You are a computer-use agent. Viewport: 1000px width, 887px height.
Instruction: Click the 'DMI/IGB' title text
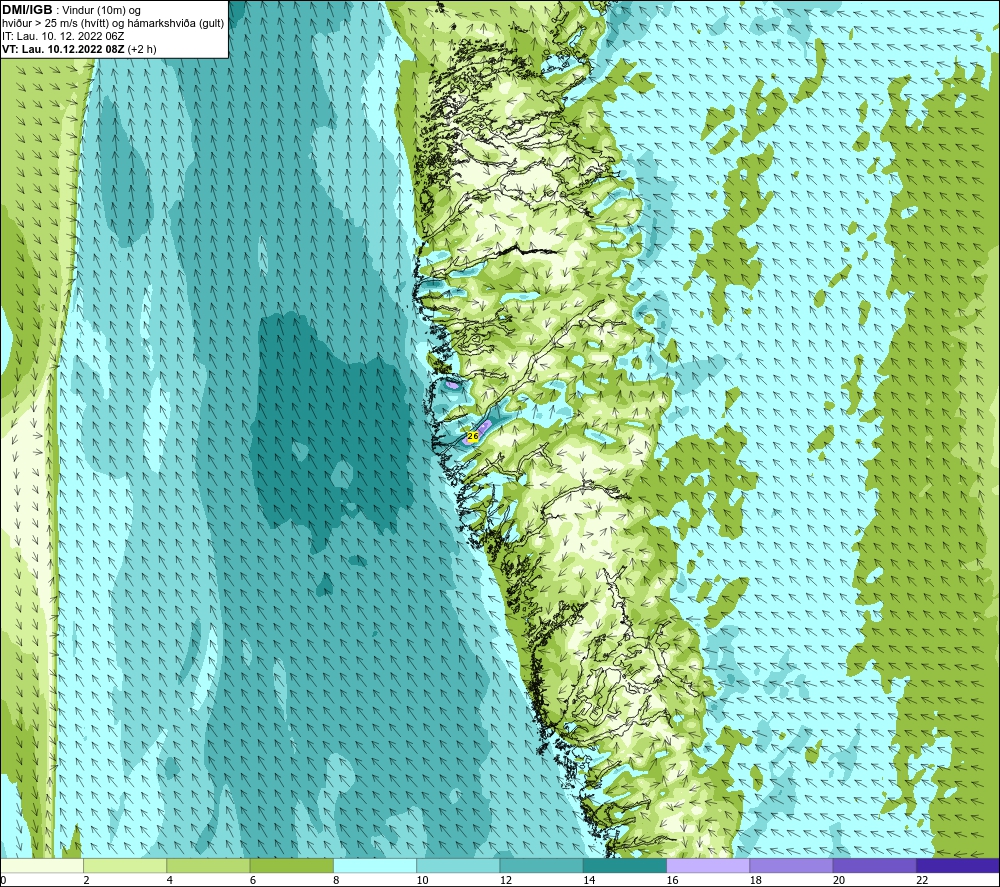[x=27, y=10]
